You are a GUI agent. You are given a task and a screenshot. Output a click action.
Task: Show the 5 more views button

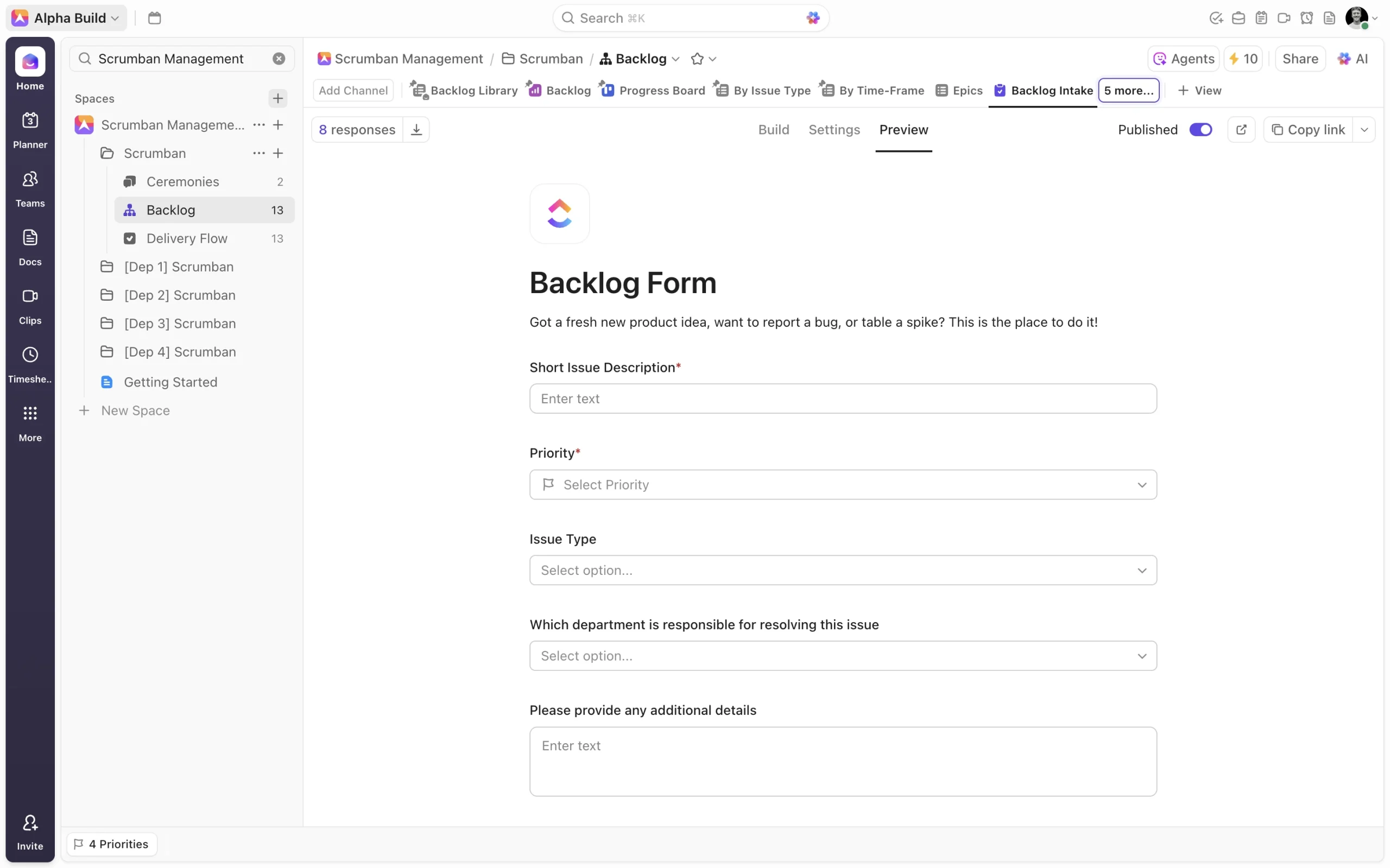tap(1128, 90)
